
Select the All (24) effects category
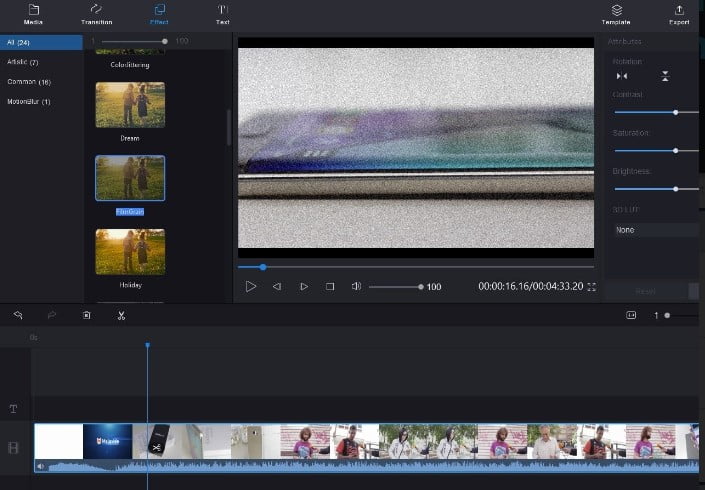click(41, 42)
